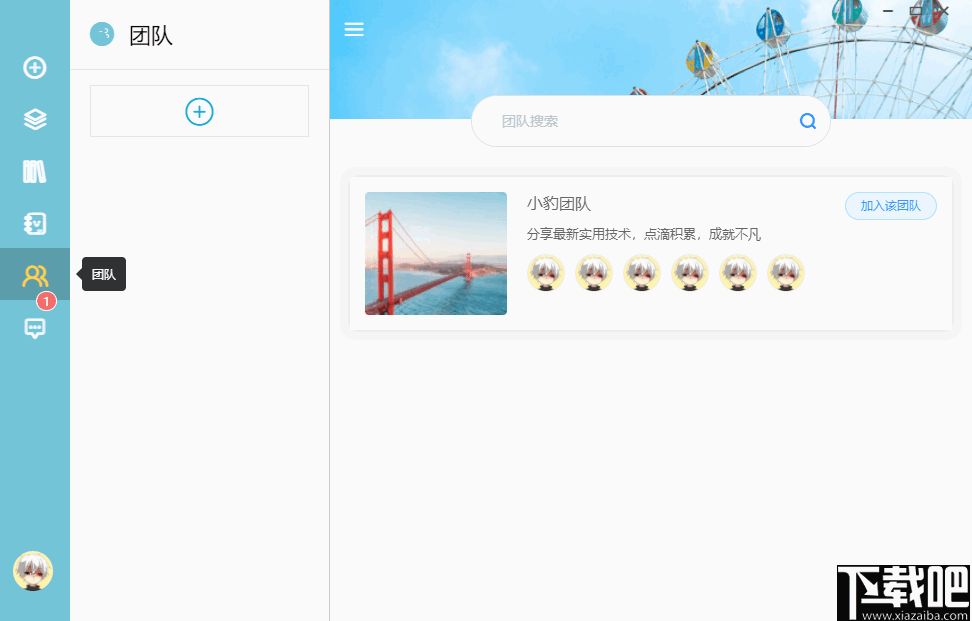Click the first member avatar in 小豹团队
Screen dimensions: 972x621
pyautogui.click(x=546, y=273)
